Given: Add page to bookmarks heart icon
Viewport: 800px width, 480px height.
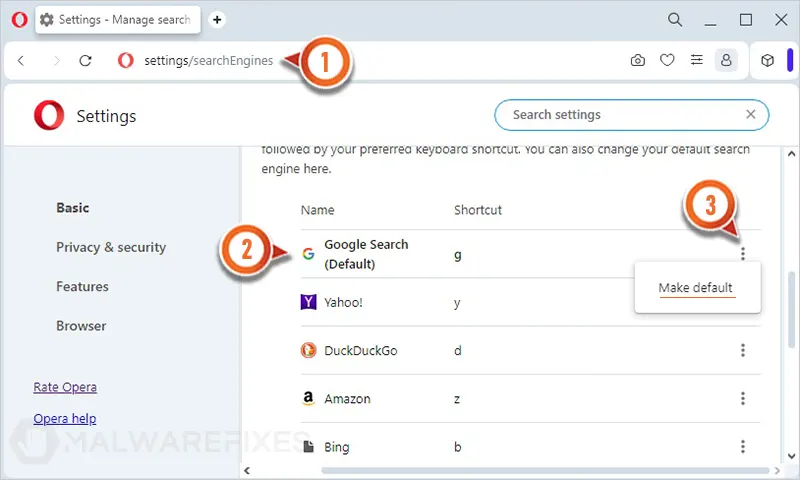Looking at the screenshot, I should [667, 60].
